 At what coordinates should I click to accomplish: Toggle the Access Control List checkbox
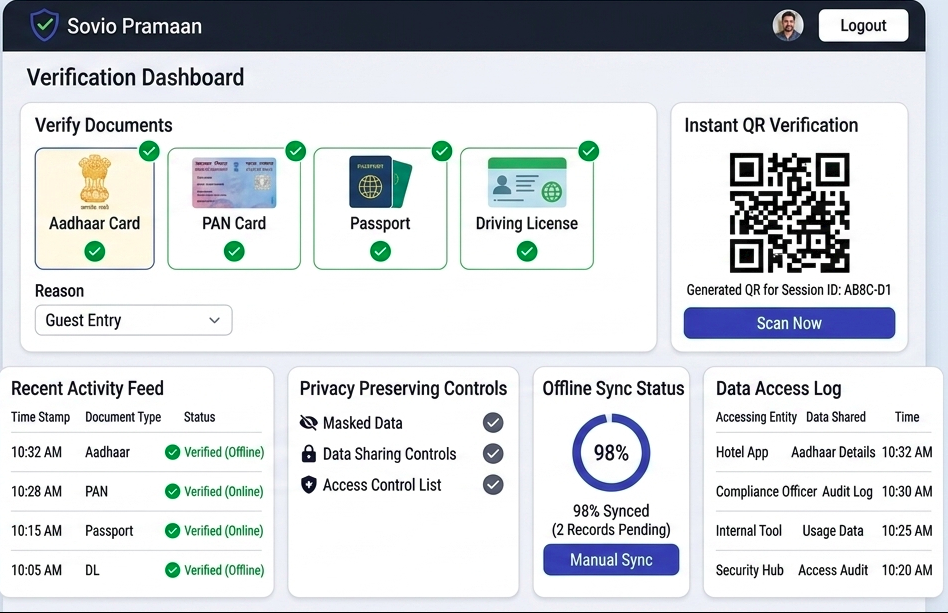click(x=493, y=484)
